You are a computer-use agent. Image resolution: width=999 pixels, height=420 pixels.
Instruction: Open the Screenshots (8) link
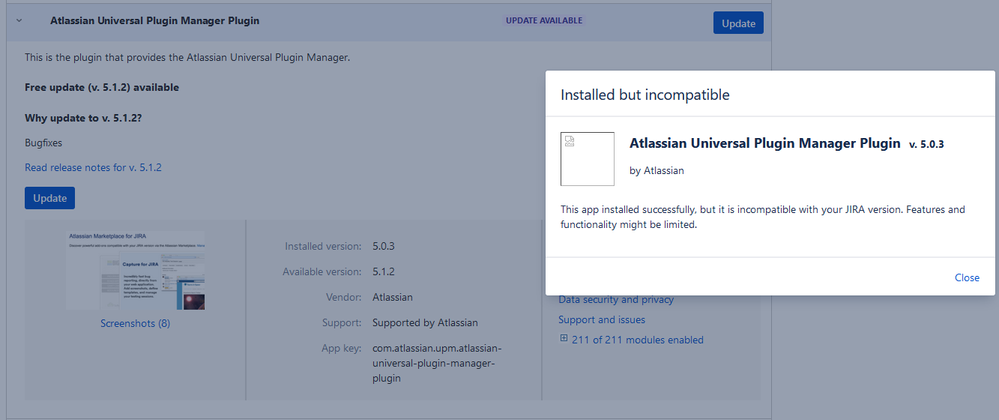coord(135,323)
